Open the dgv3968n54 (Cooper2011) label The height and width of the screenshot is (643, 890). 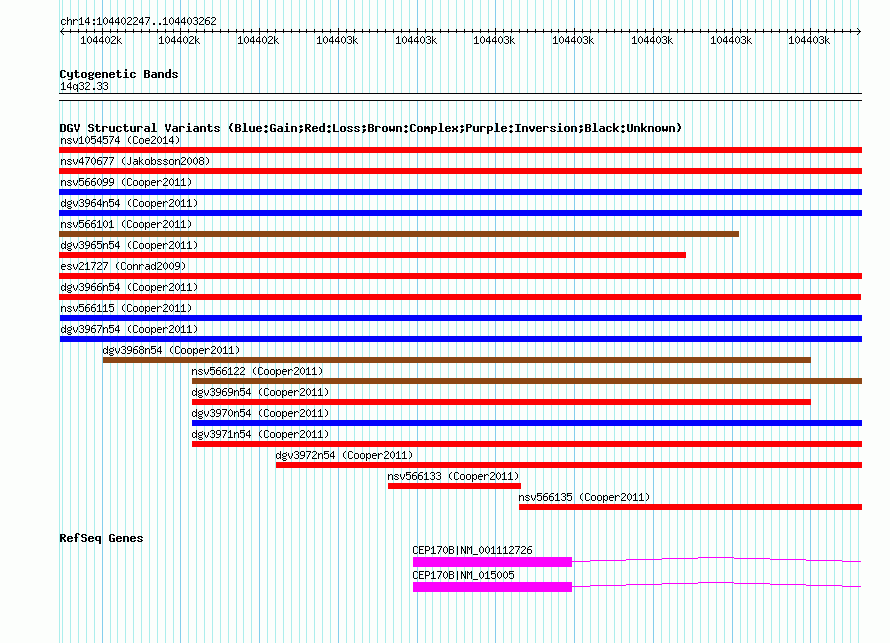[x=171, y=350]
